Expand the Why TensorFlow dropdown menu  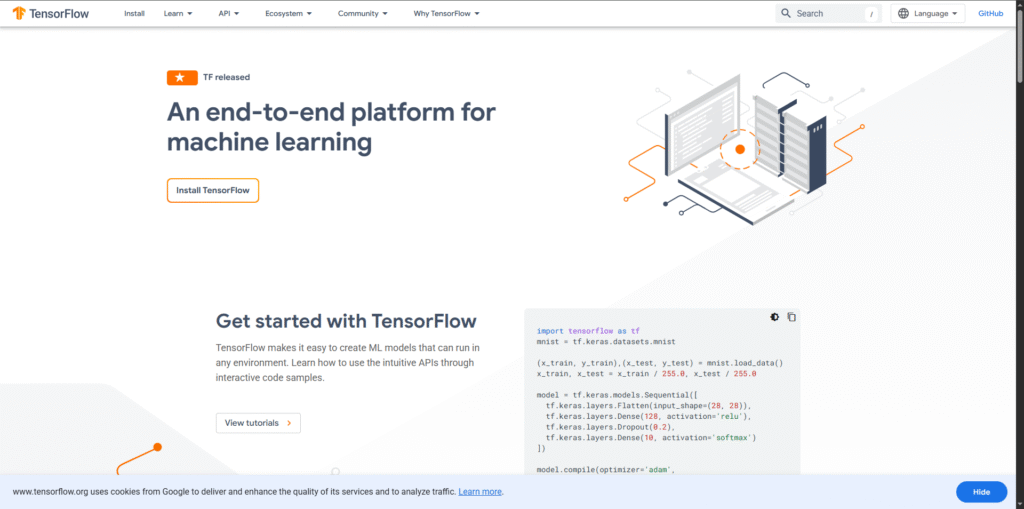tap(447, 13)
